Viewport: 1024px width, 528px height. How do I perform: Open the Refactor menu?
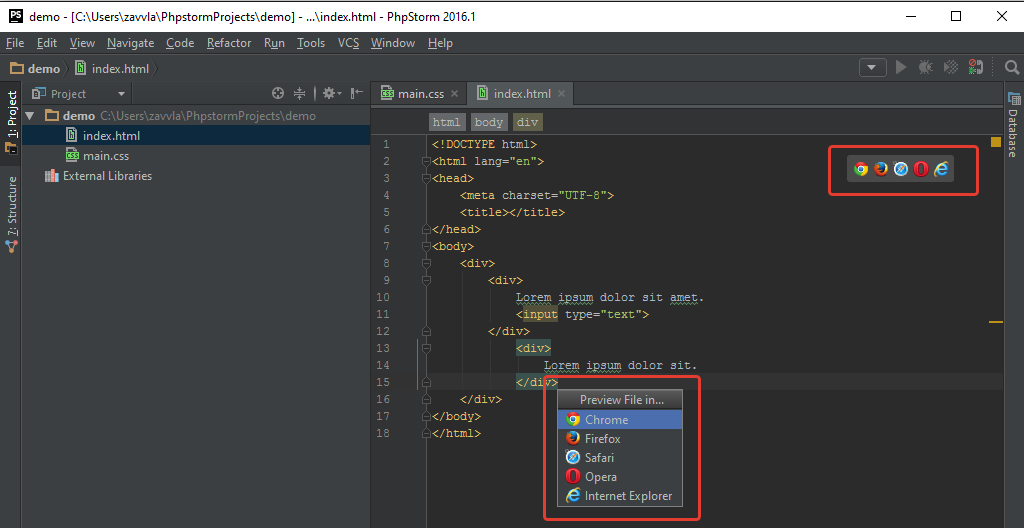pyautogui.click(x=229, y=43)
